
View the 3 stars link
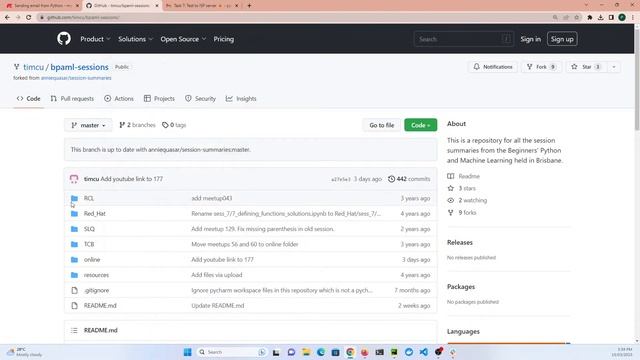click(x=462, y=188)
